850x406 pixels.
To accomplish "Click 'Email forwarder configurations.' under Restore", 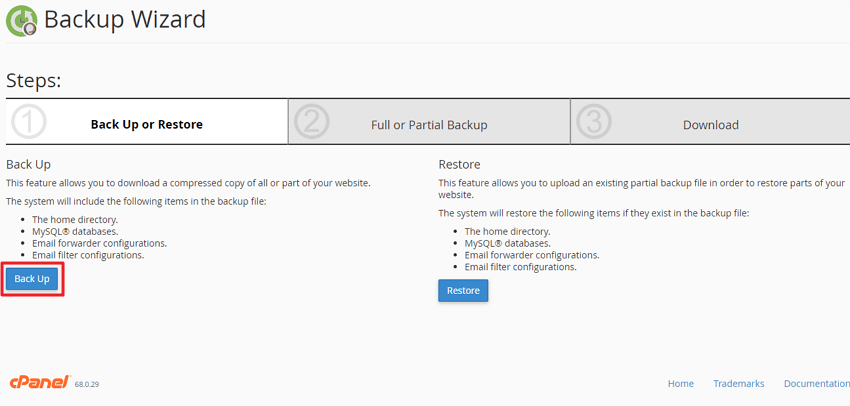I will (x=532, y=255).
